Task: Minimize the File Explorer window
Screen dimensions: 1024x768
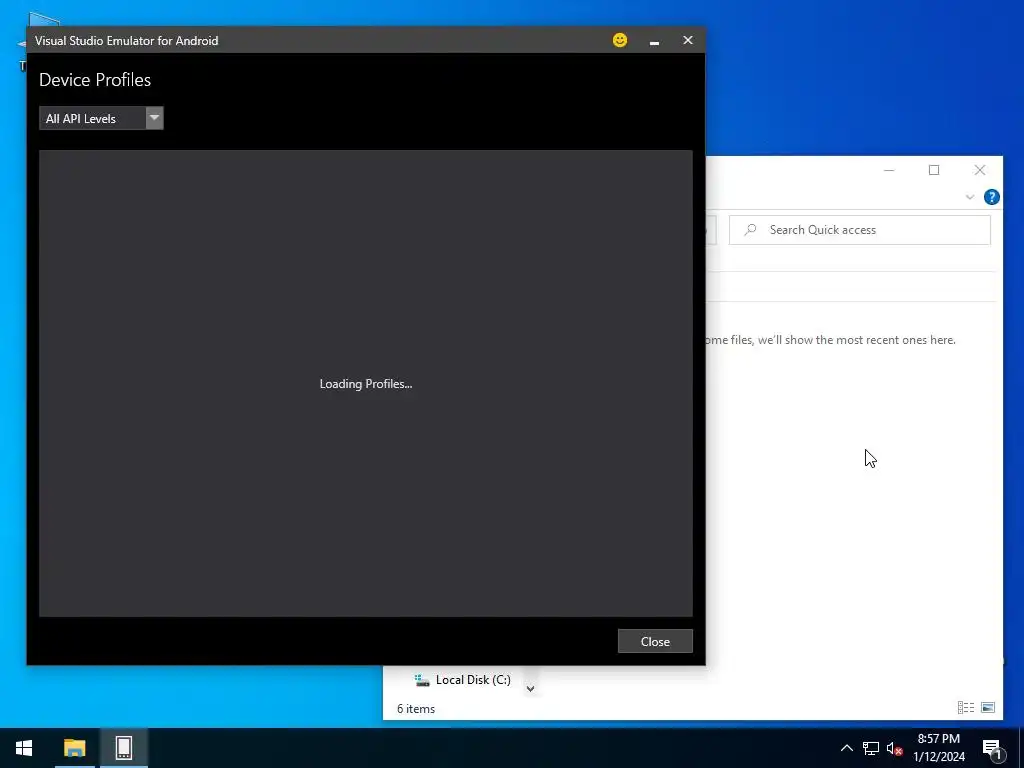Action: click(x=889, y=170)
